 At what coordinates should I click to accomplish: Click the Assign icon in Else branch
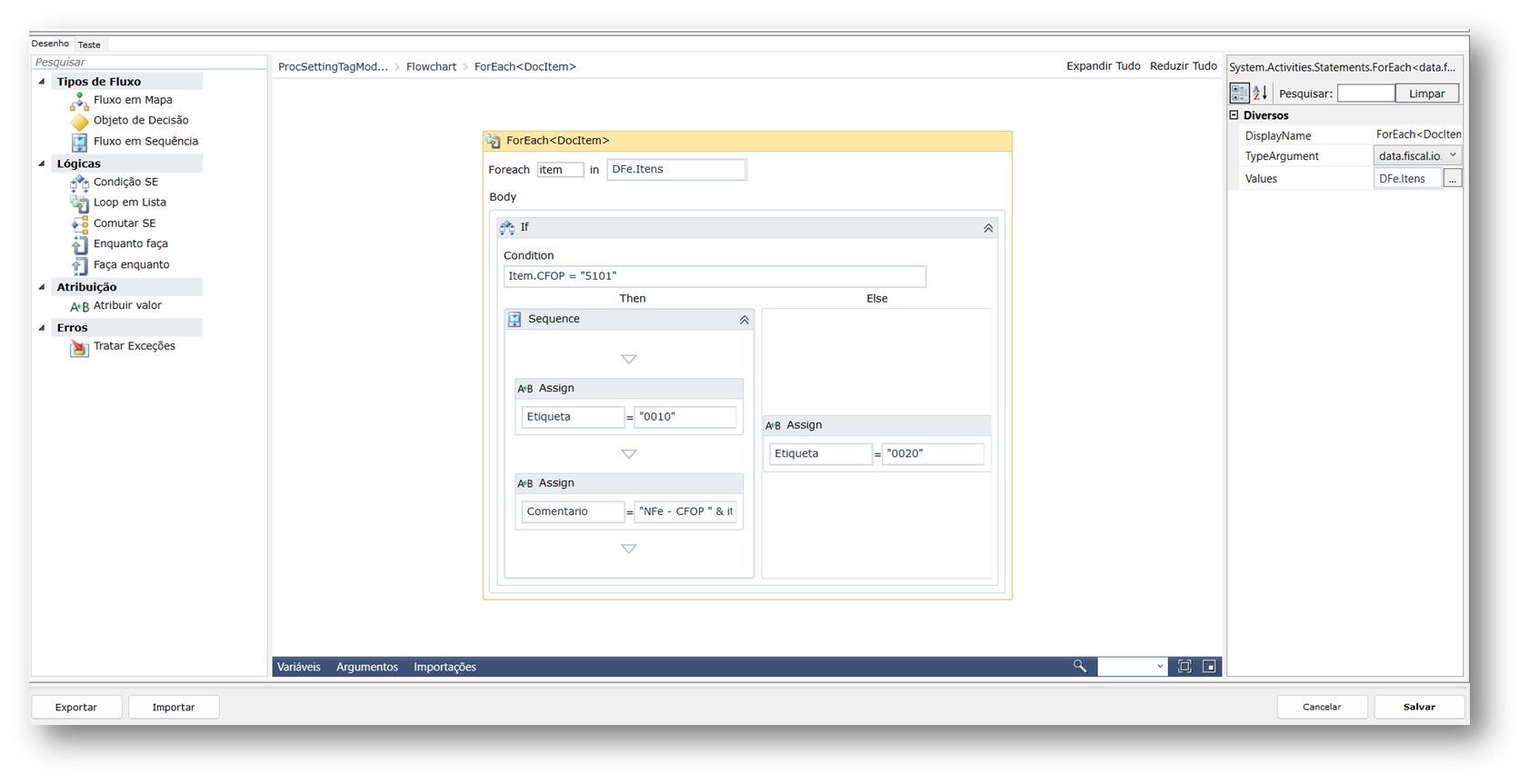pos(773,425)
